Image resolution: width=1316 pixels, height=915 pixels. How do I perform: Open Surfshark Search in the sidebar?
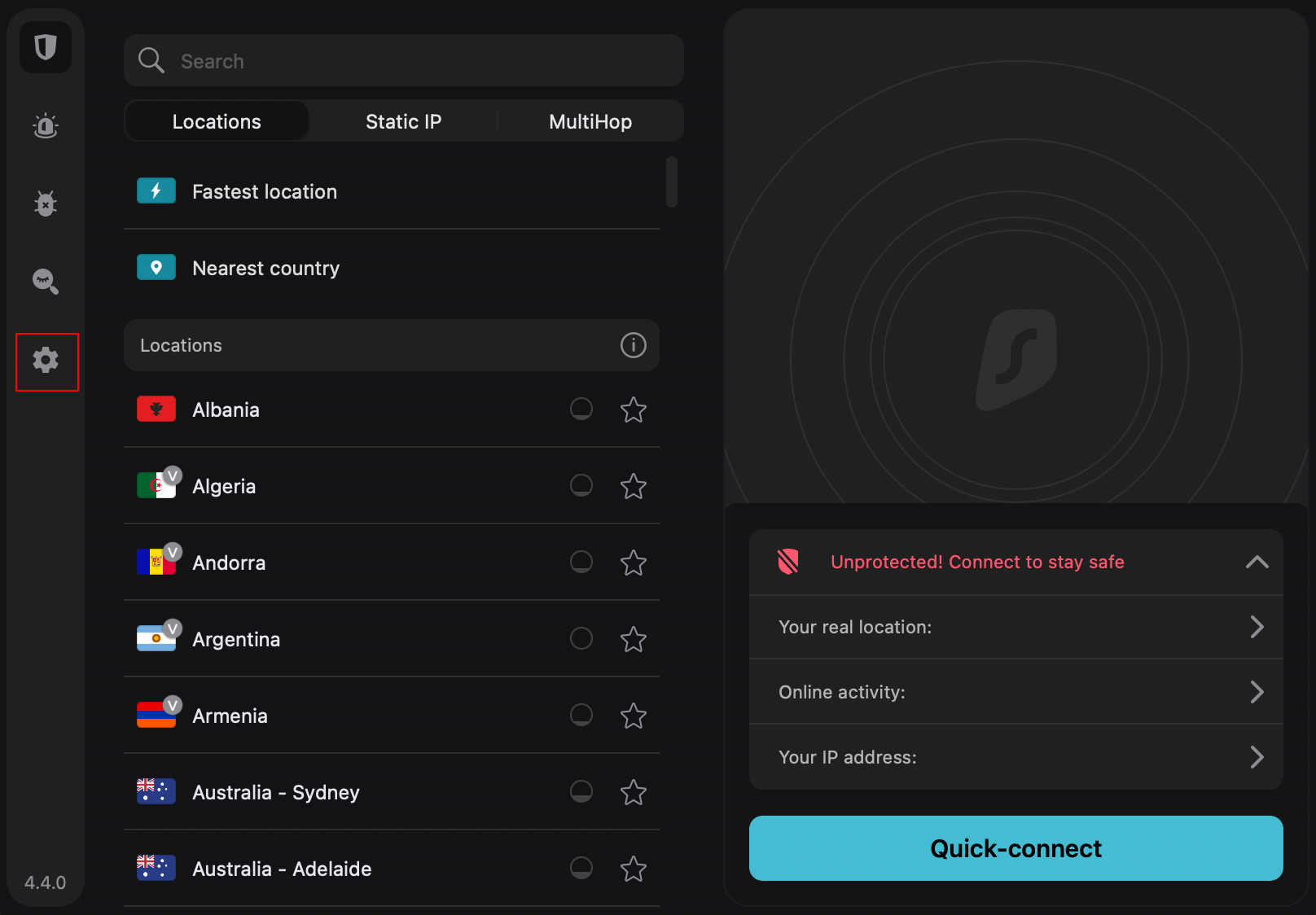[46, 282]
